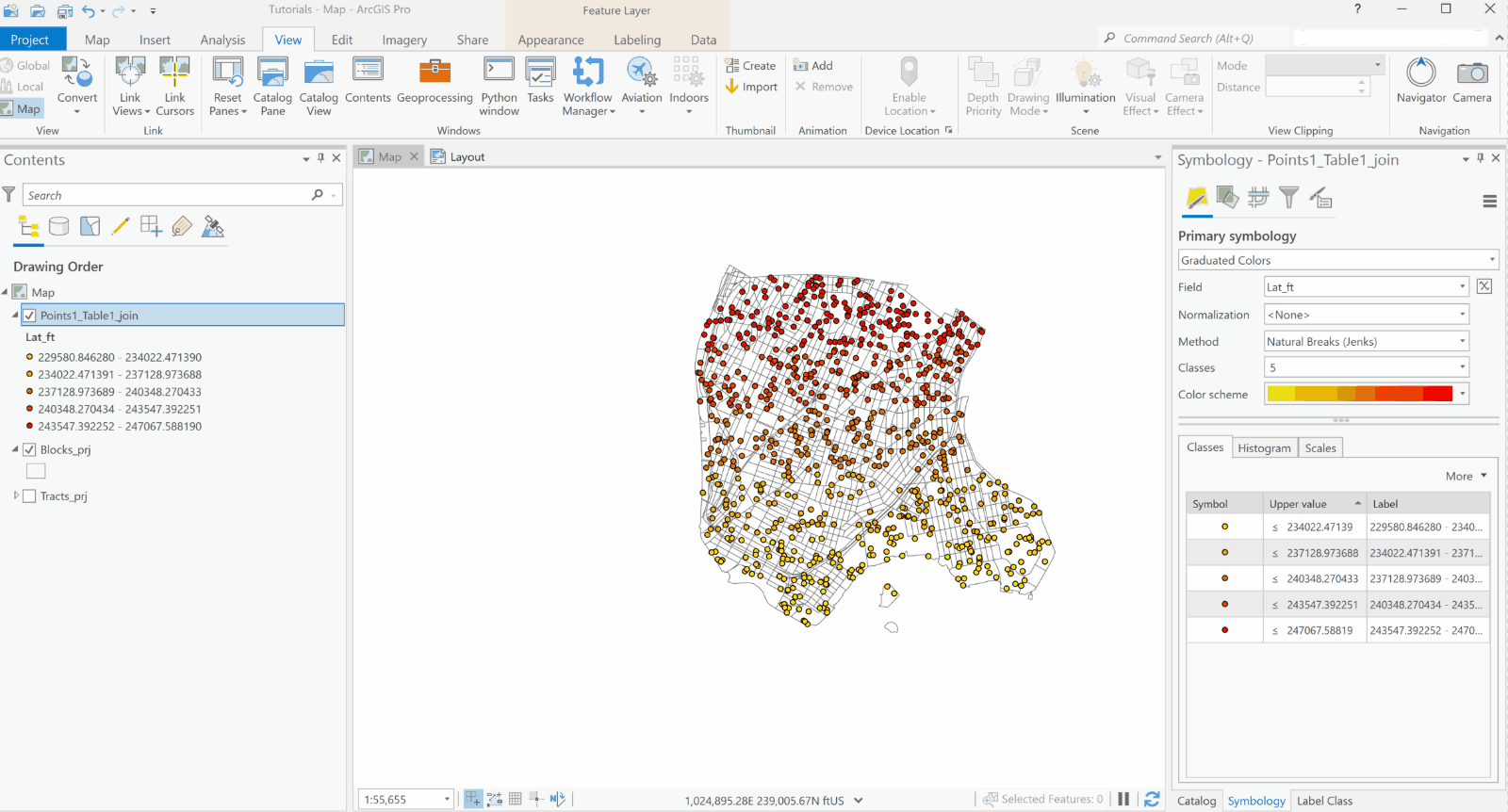Open the Catalog Pane
Viewport: 1508px width, 812px height.
272,86
